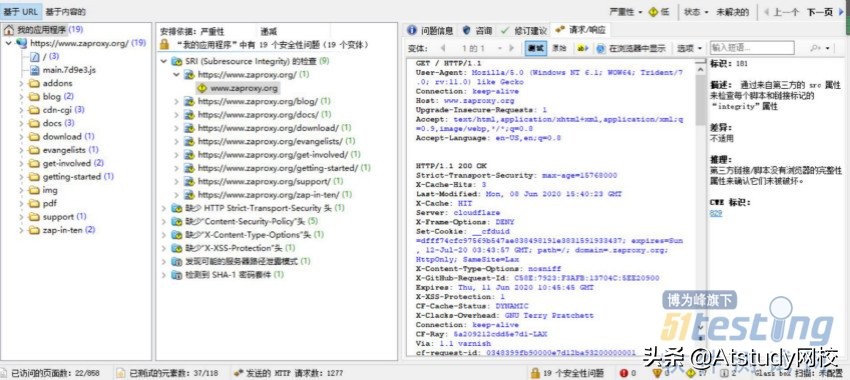The width and height of the screenshot is (850, 380).
Task: Click the 在浏览器中显示 globe icon
Action: (601, 48)
